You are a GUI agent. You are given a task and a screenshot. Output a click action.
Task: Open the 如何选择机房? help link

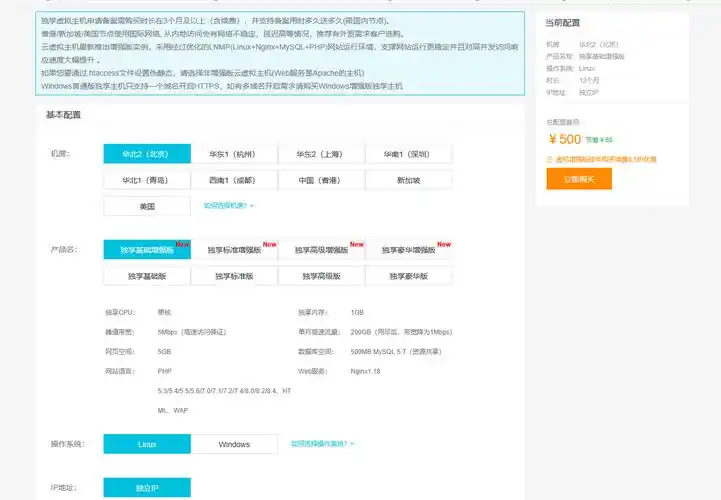tap(229, 206)
